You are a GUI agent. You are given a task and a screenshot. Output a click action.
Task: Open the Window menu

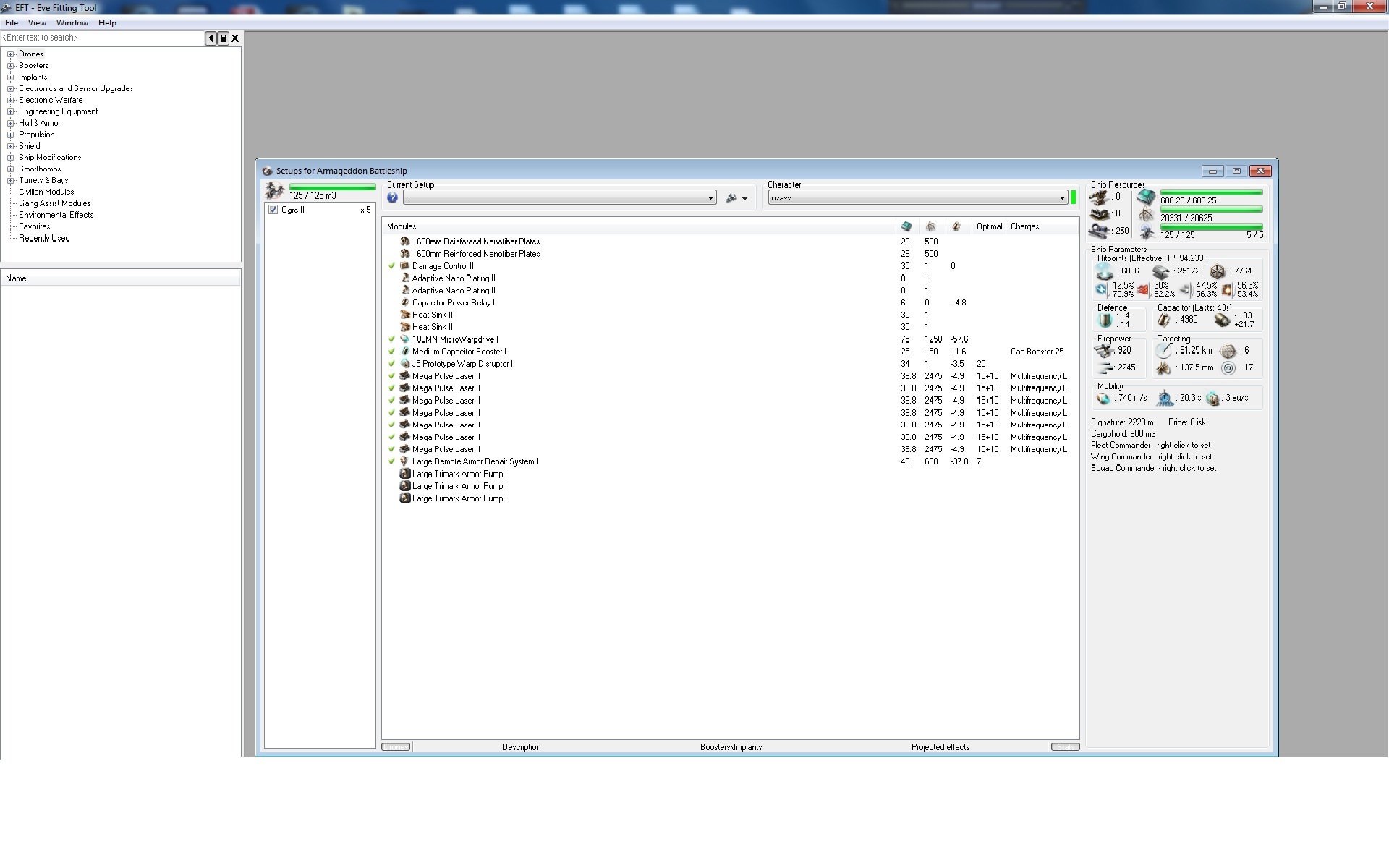click(x=72, y=23)
